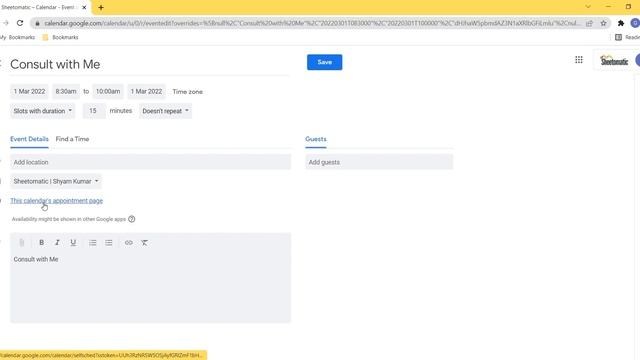Edit the slot duration minutes field

[94, 111]
